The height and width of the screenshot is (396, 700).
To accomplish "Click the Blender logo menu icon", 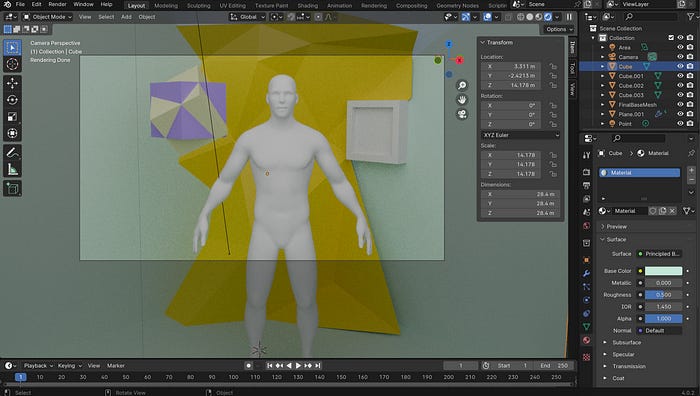I will tap(7, 4).
